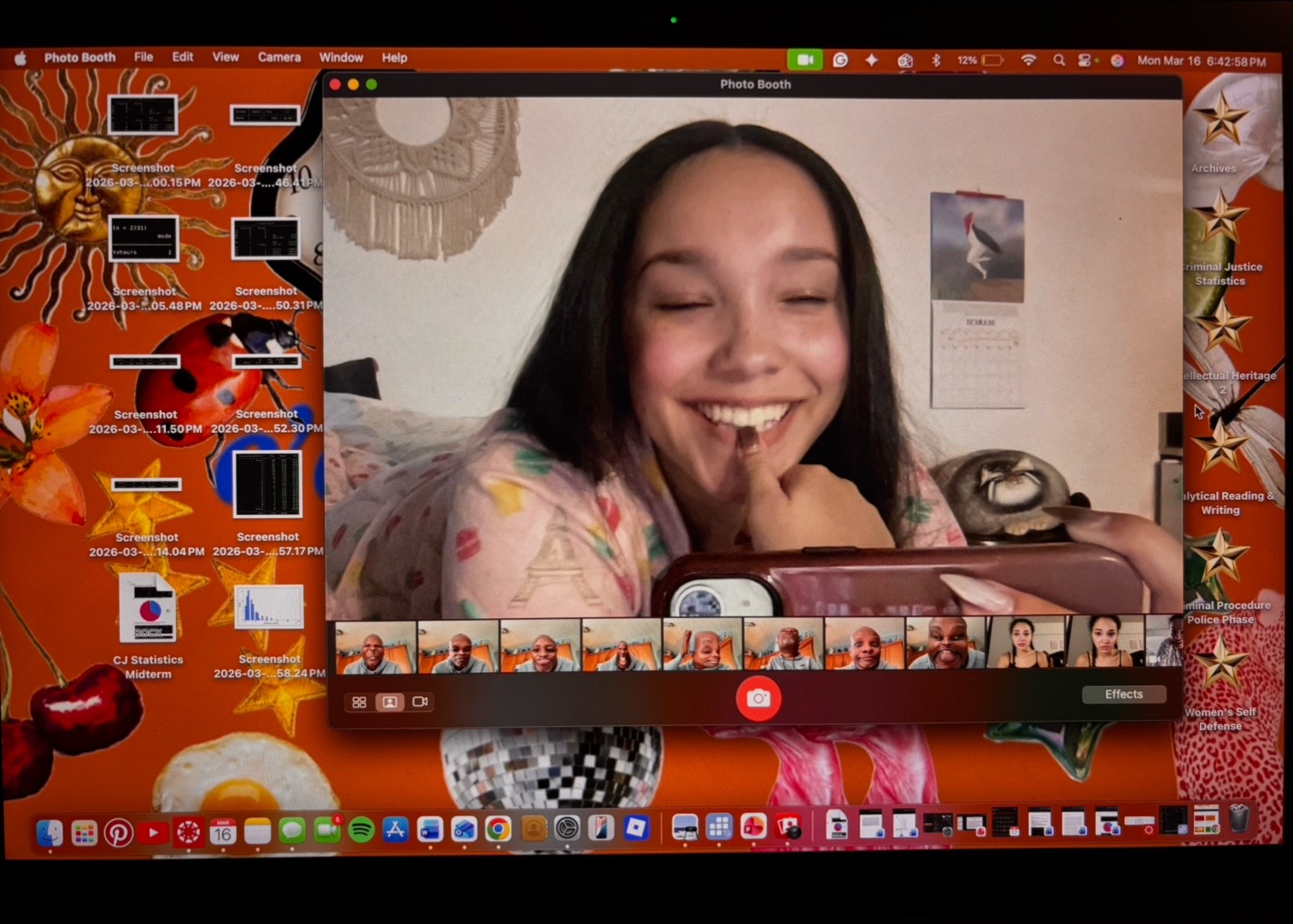1293x924 pixels.
Task: Open Roblox from the Dock
Action: click(x=636, y=828)
